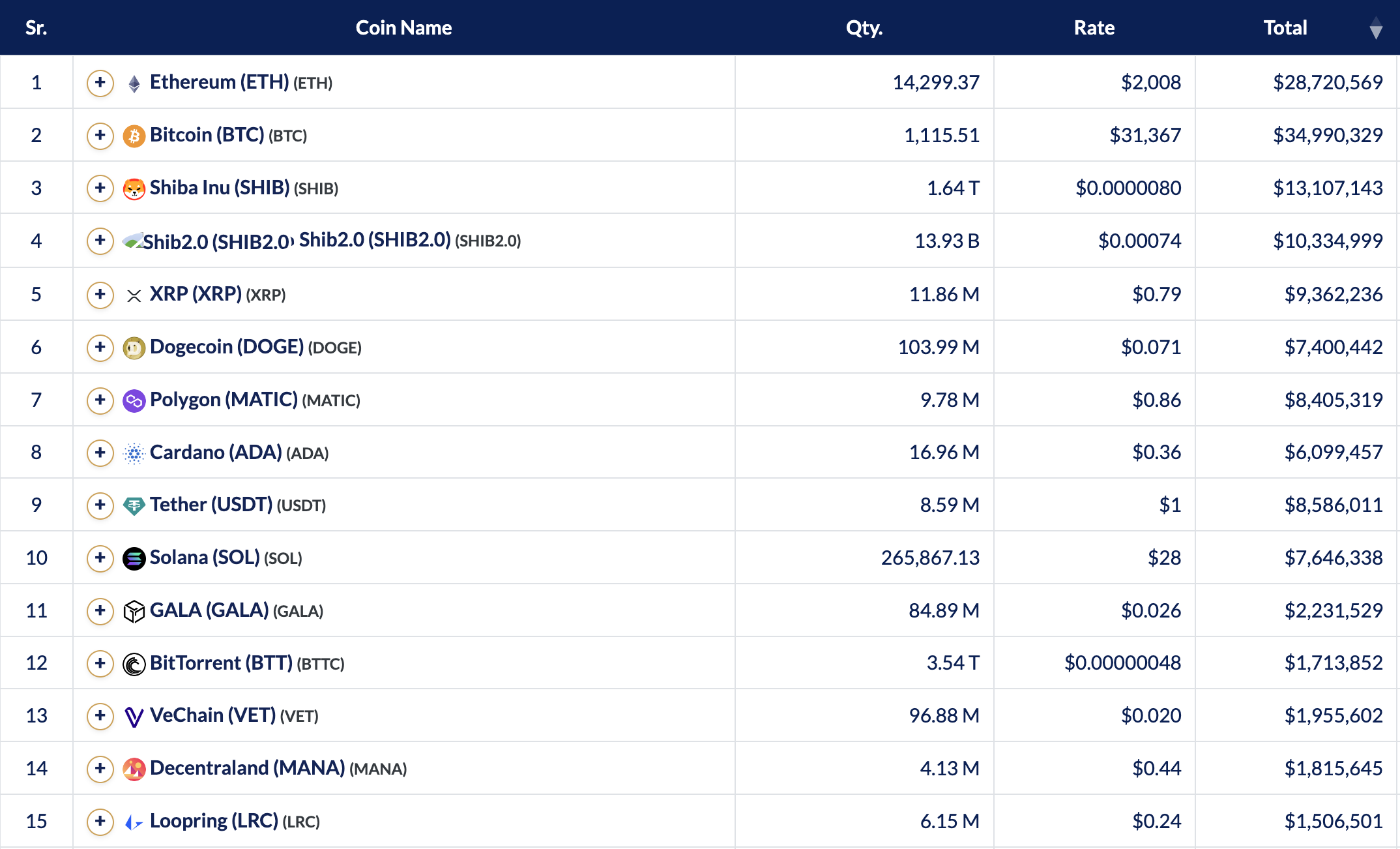This screenshot has height=849, width=1400.
Task: Select the Solana quantity 265,867.13
Action: [930, 558]
